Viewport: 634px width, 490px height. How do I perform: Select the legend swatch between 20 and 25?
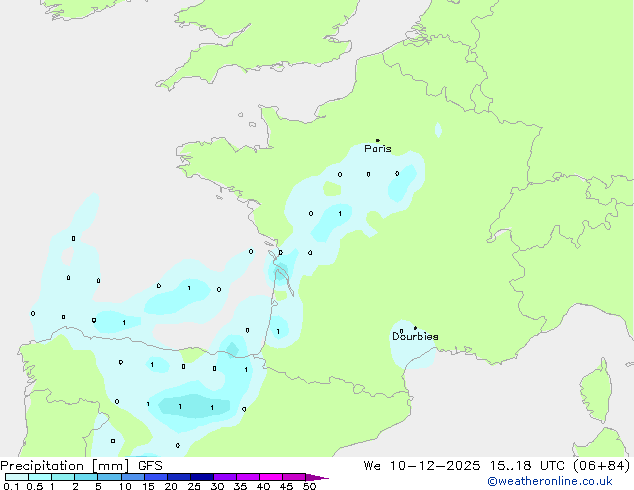(179, 477)
